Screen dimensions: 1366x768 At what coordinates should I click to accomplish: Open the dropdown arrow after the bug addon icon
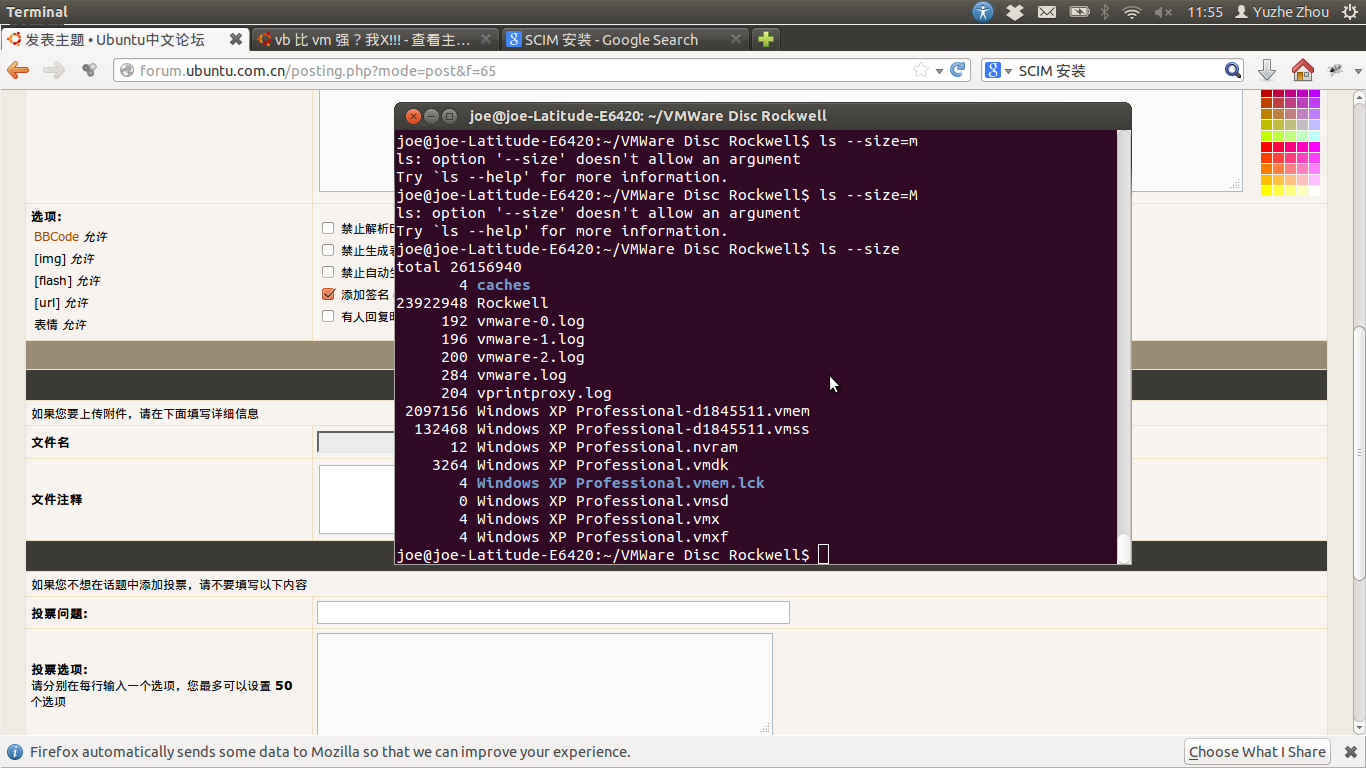coord(1358,71)
